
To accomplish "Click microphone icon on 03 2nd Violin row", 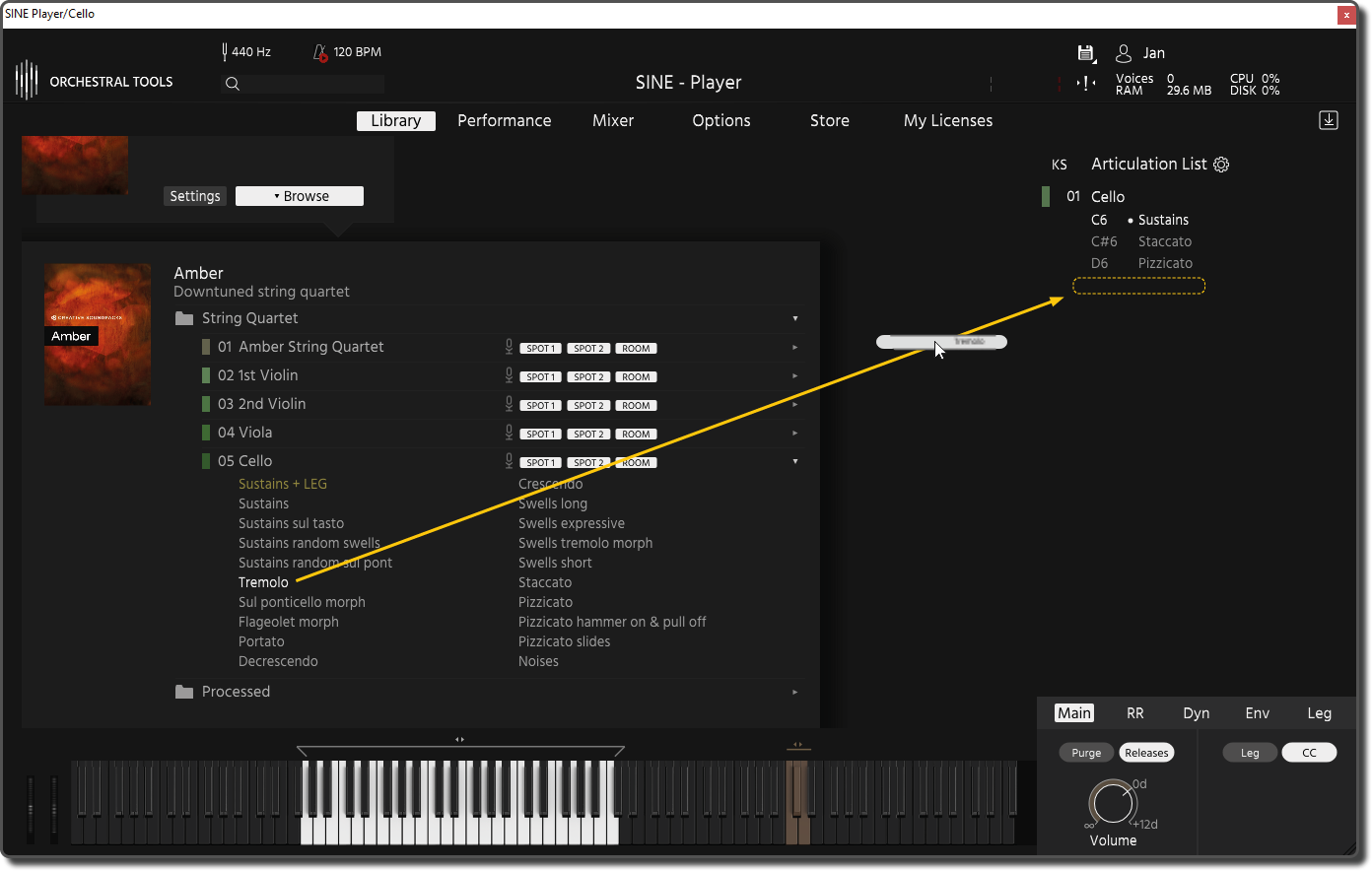I will coord(509,404).
